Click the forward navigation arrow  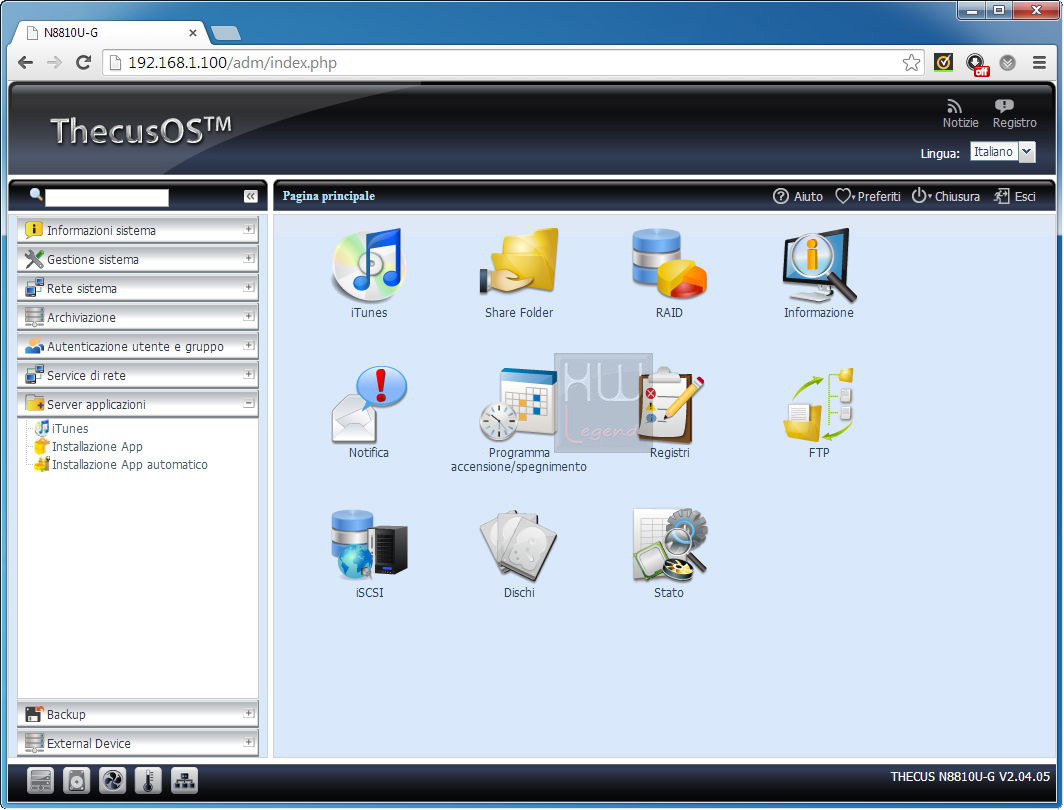coord(54,62)
